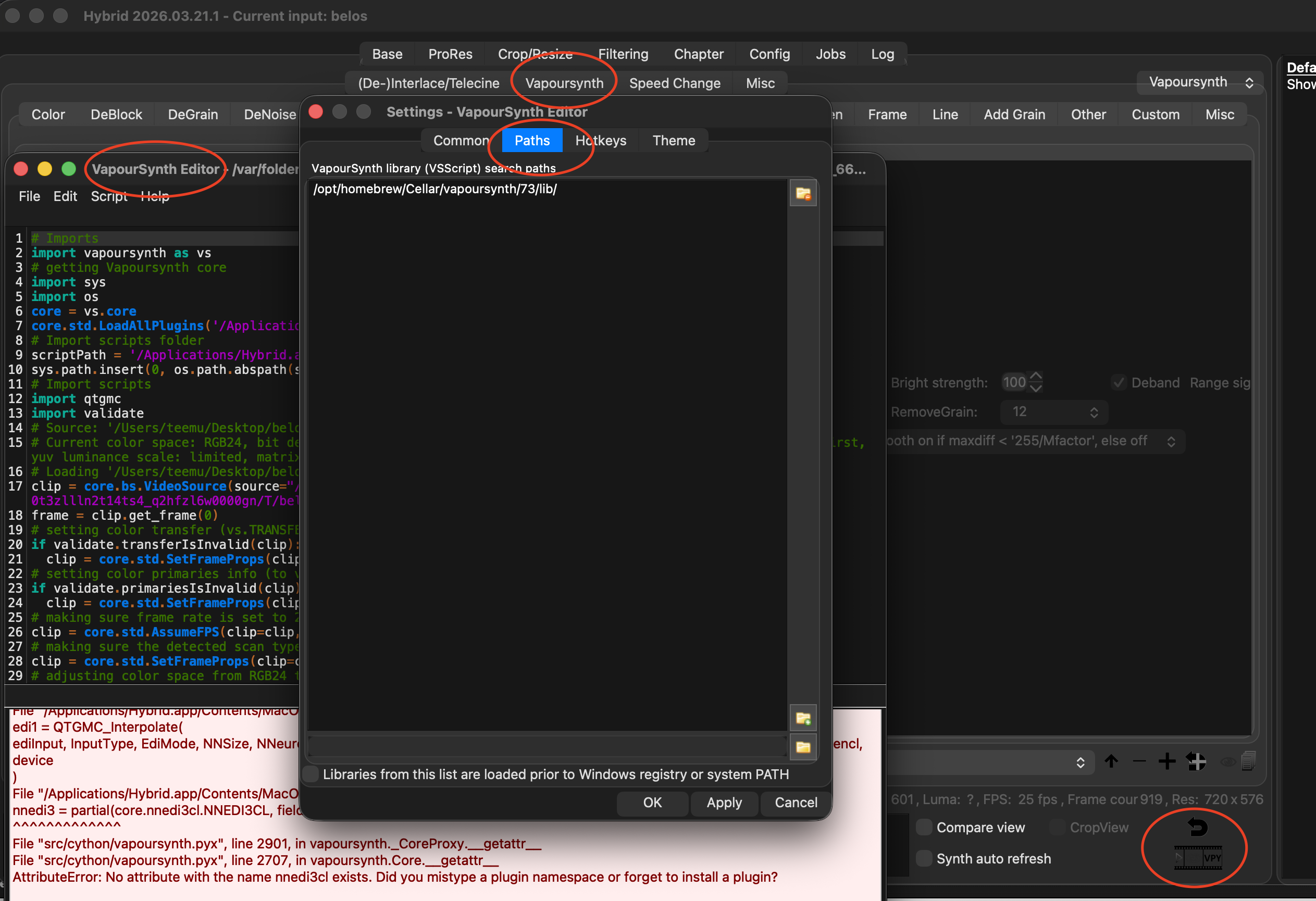Image resolution: width=1316 pixels, height=901 pixels.
Task: Click the curved undo arrow icon
Action: 1197,828
